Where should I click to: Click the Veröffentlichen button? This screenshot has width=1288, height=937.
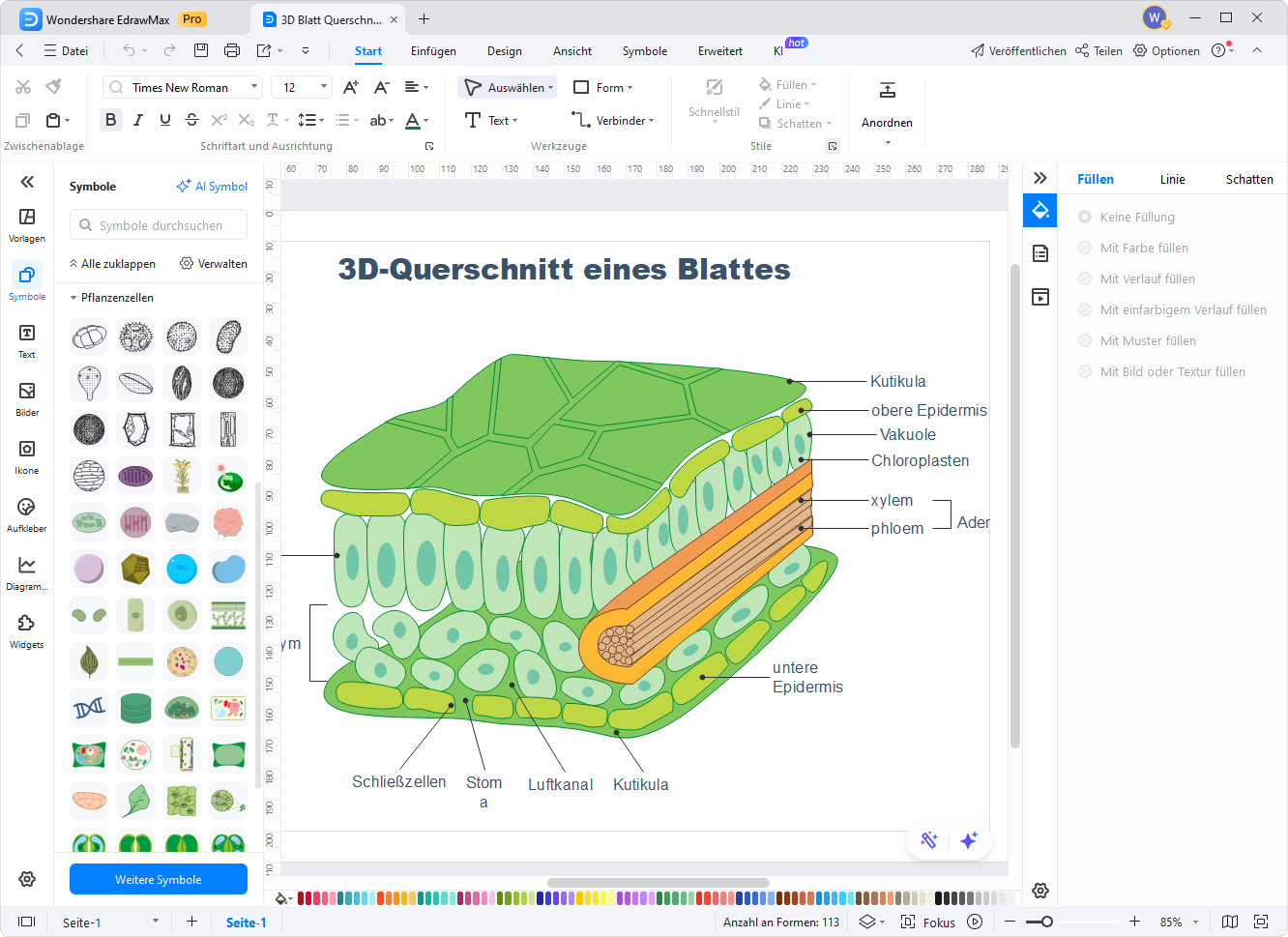point(1018,50)
